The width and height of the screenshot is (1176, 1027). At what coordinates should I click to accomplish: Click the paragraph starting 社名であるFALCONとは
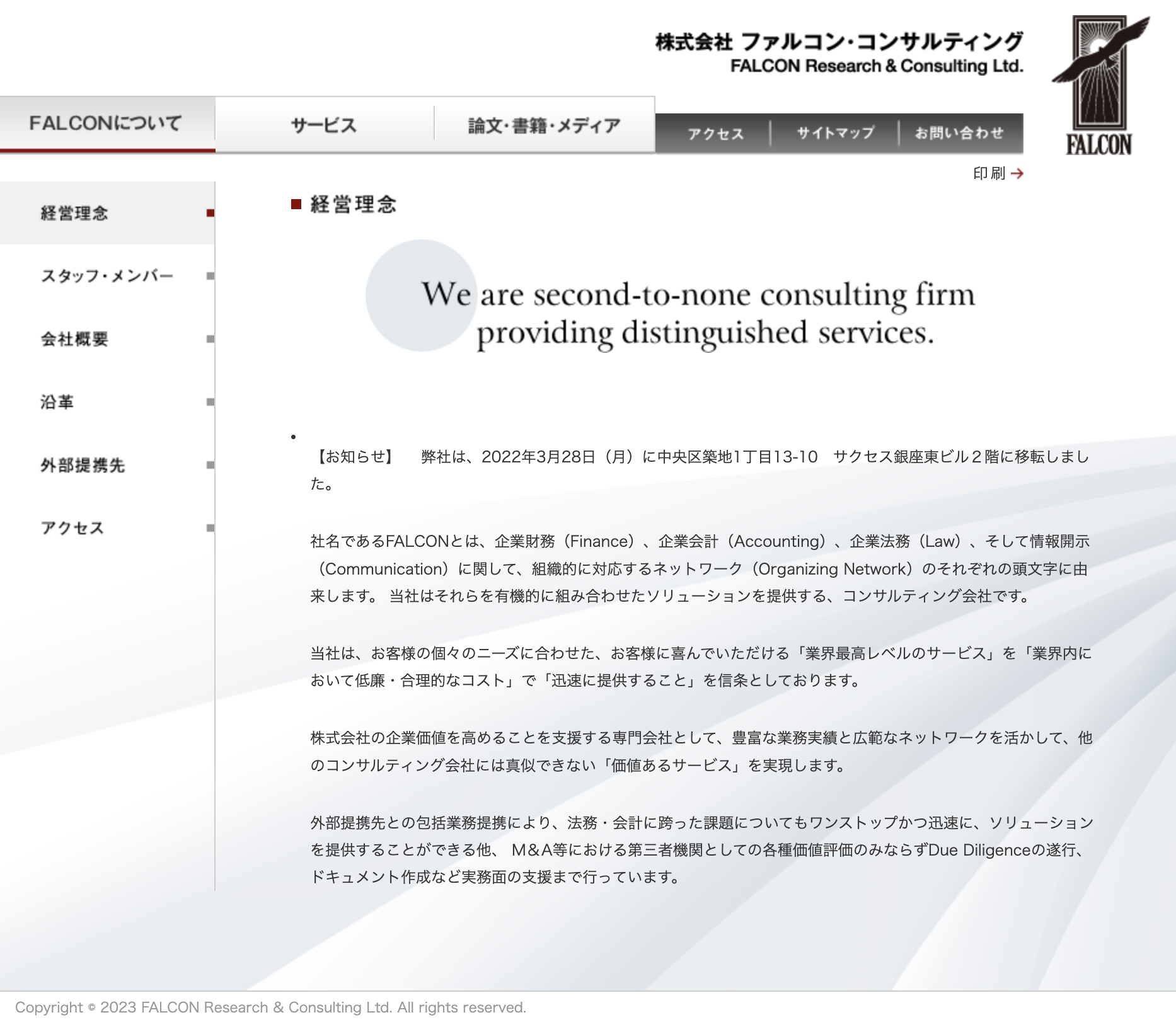click(x=700, y=568)
